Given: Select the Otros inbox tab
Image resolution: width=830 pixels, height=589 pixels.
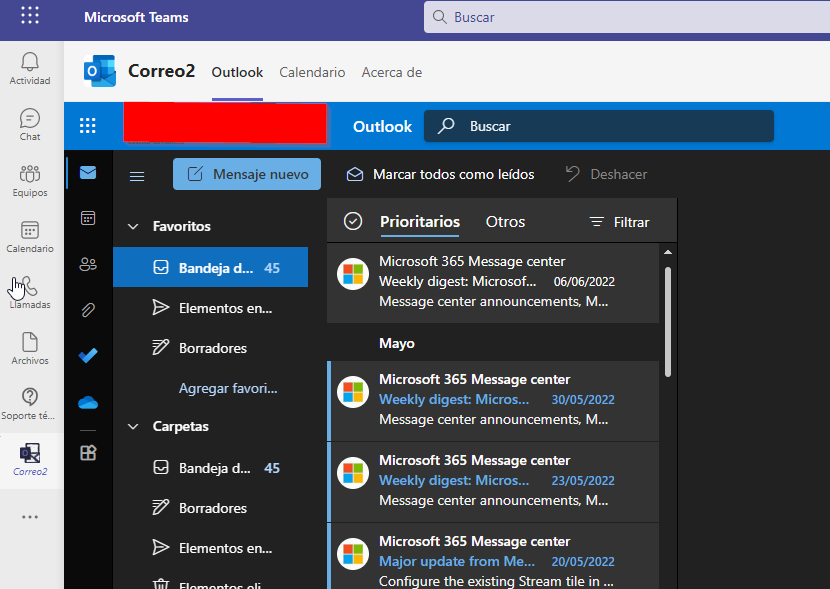Looking at the screenshot, I should click(506, 222).
